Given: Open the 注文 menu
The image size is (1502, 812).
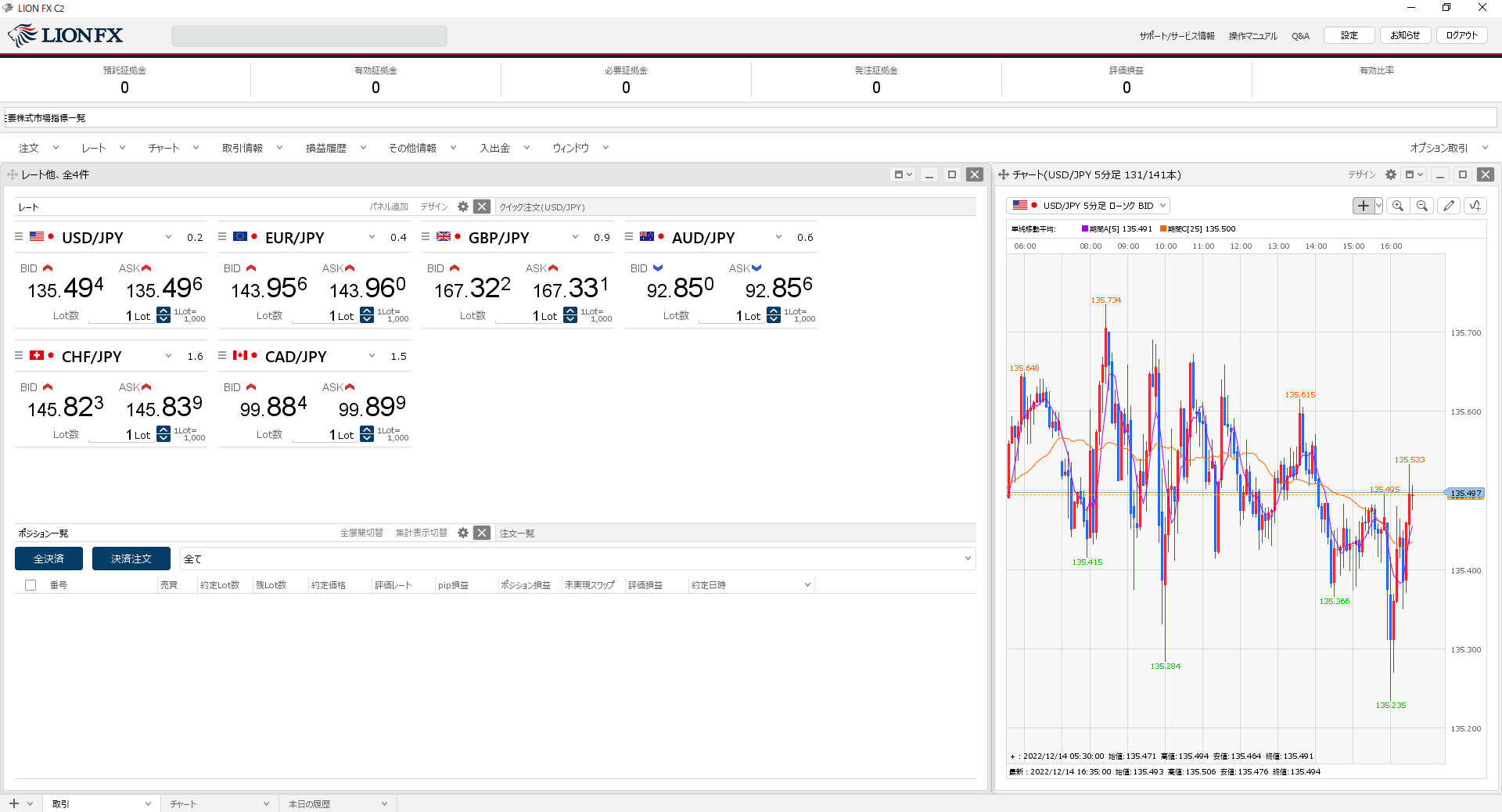Looking at the screenshot, I should pos(38,148).
